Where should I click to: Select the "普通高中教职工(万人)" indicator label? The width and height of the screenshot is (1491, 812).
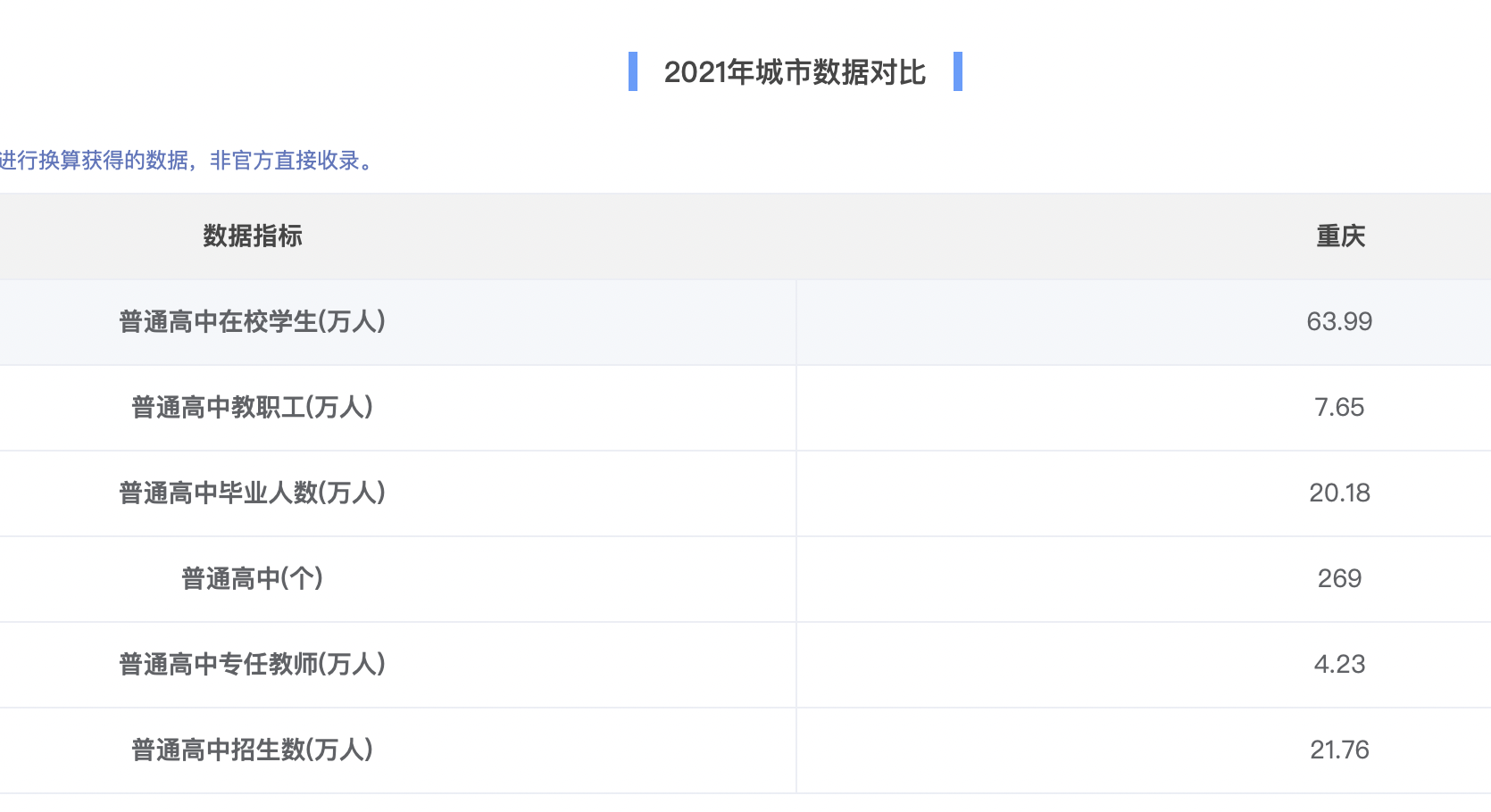click(253, 408)
